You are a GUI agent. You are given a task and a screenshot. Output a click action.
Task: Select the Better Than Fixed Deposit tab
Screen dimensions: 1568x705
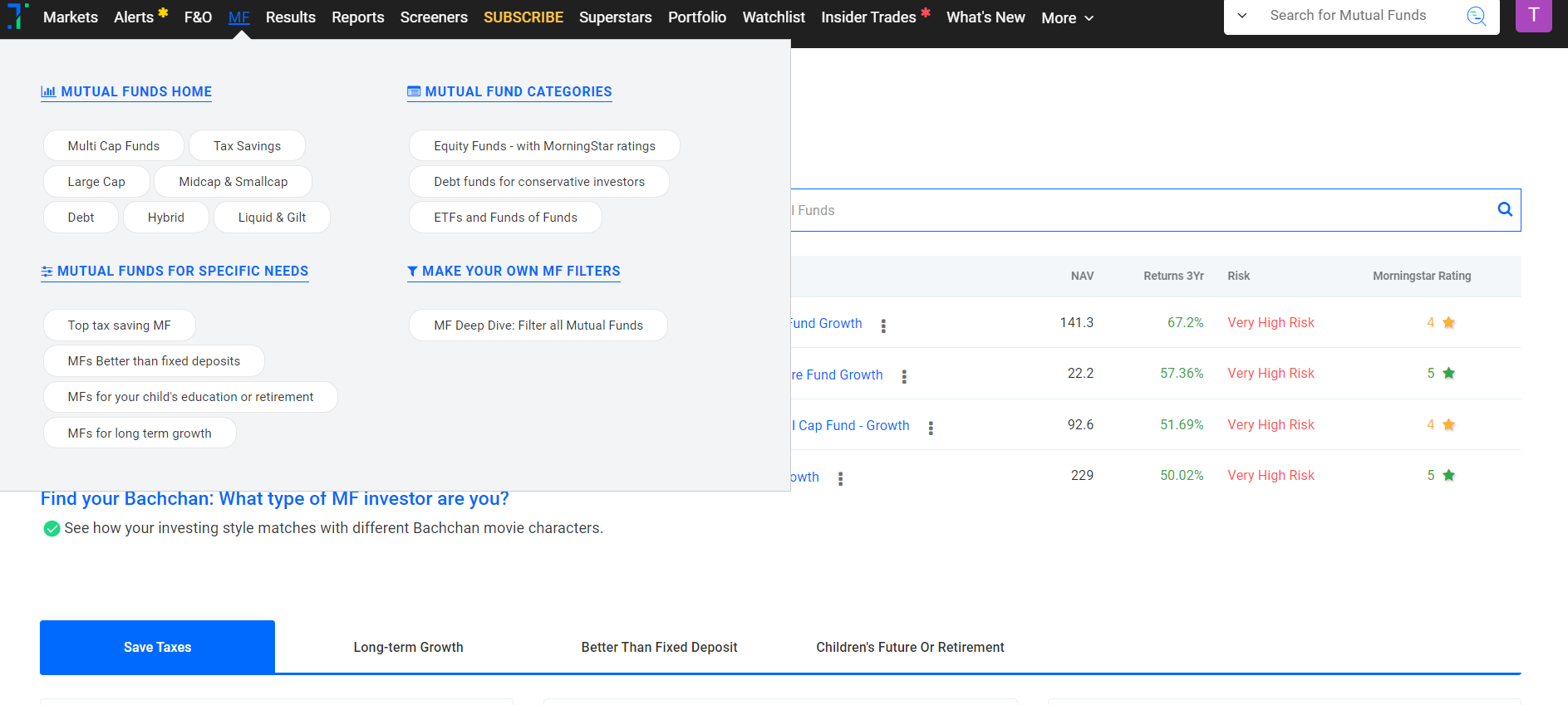pyautogui.click(x=659, y=647)
